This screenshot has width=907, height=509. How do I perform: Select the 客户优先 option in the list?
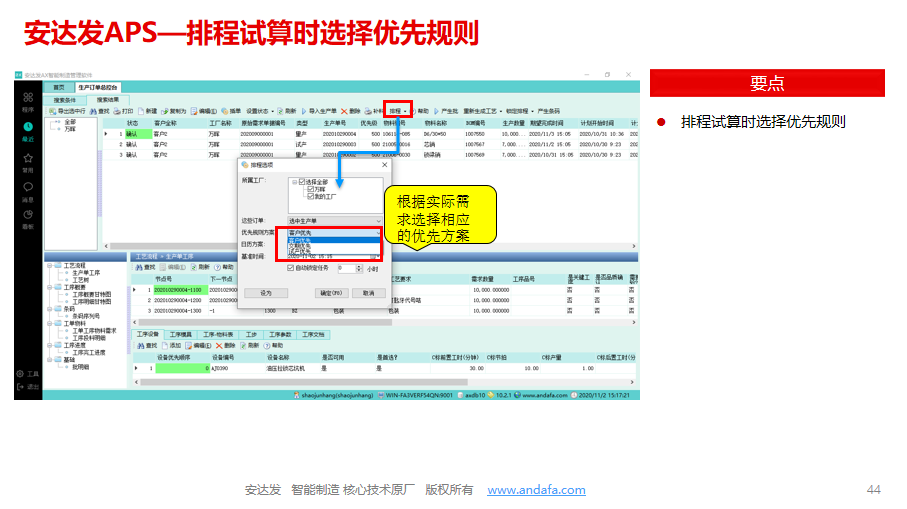click(333, 240)
